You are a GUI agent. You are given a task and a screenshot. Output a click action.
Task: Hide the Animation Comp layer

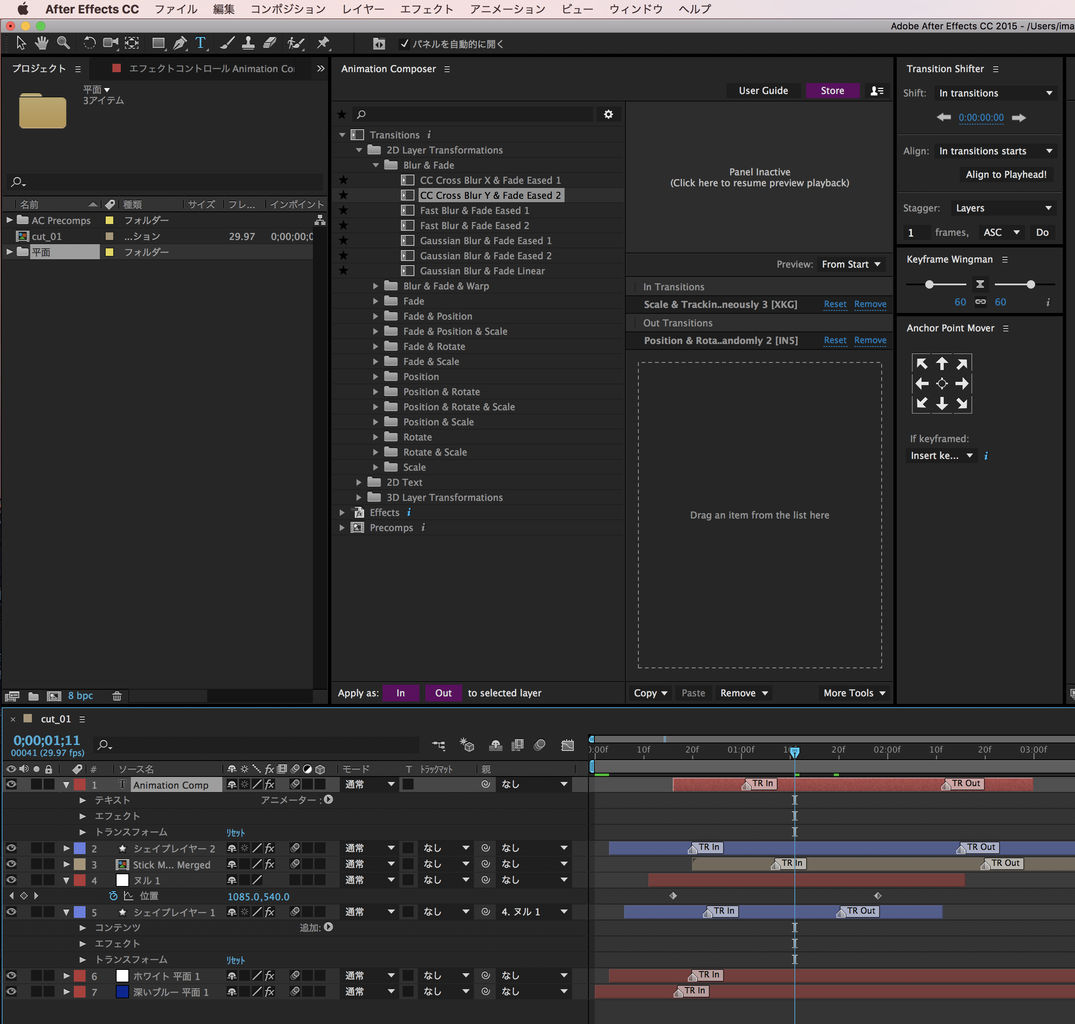pos(11,784)
